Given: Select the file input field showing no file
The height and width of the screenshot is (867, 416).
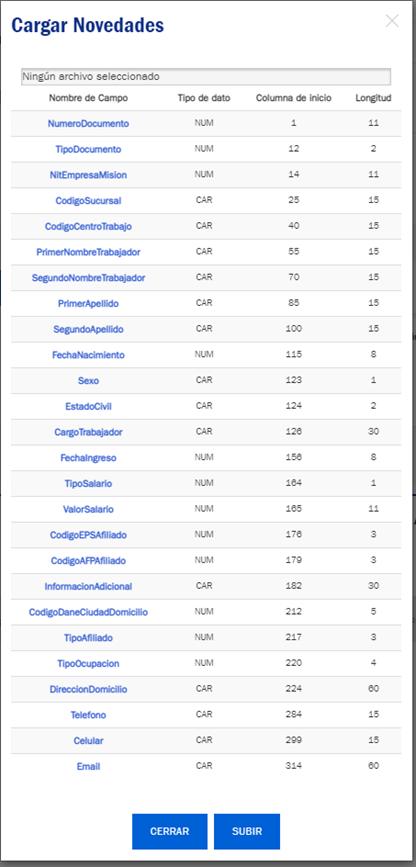Looking at the screenshot, I should point(206,76).
